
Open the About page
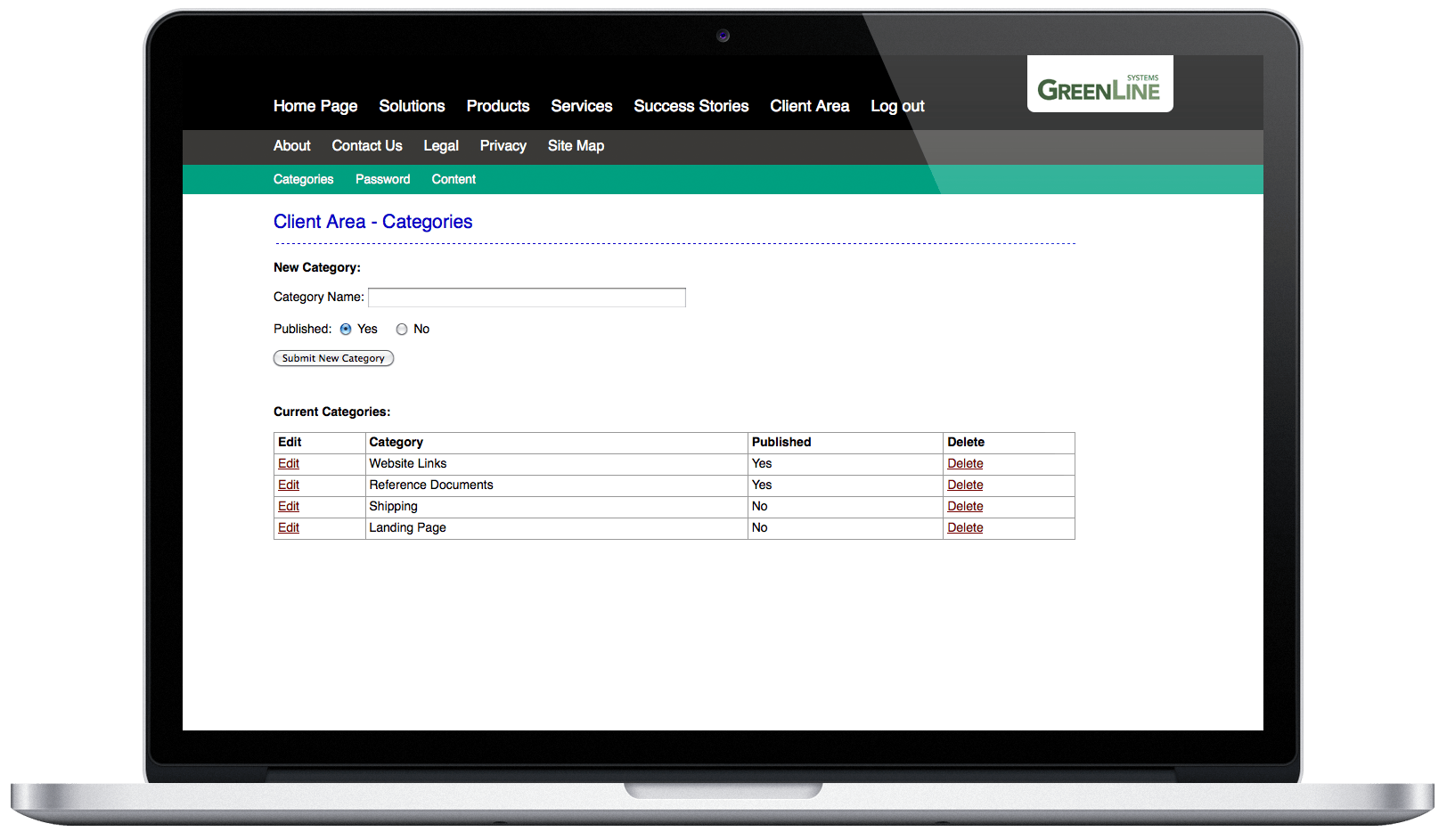(292, 145)
